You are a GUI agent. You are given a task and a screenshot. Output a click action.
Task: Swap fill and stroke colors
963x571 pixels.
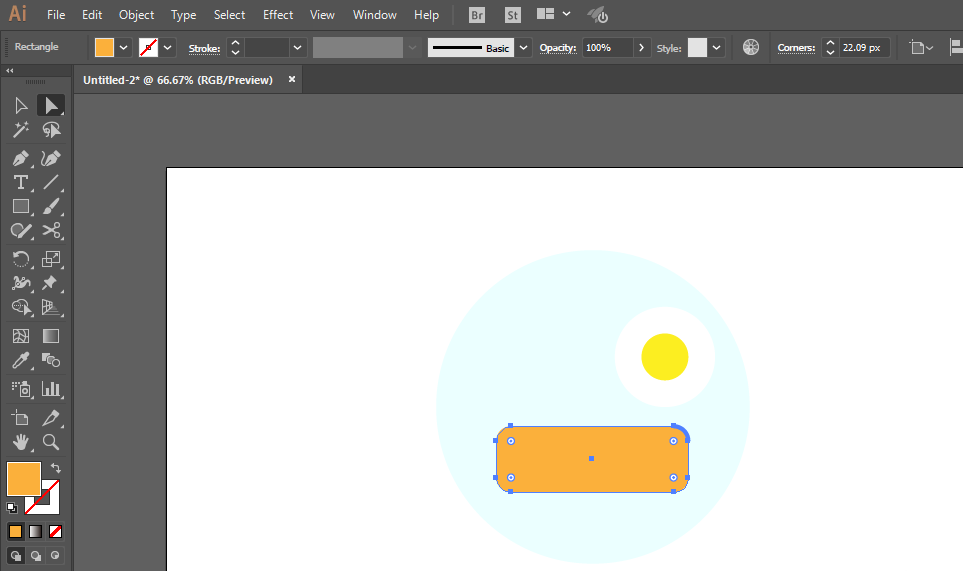(56, 468)
